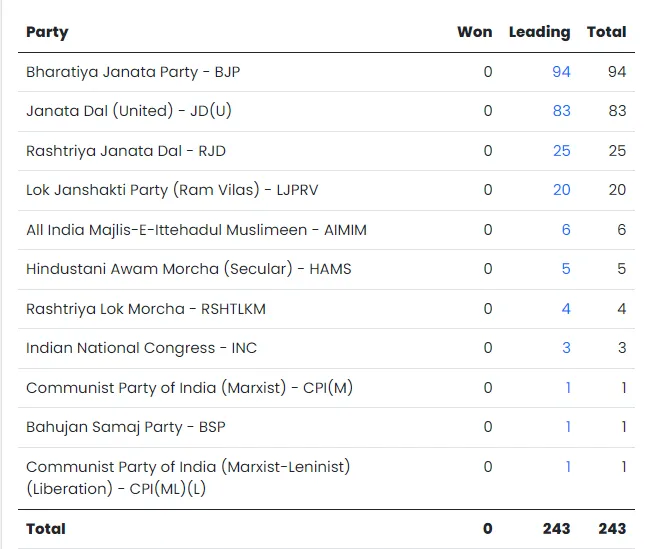Click the Total column header
Viewport: 651px width, 549px height.
606,32
